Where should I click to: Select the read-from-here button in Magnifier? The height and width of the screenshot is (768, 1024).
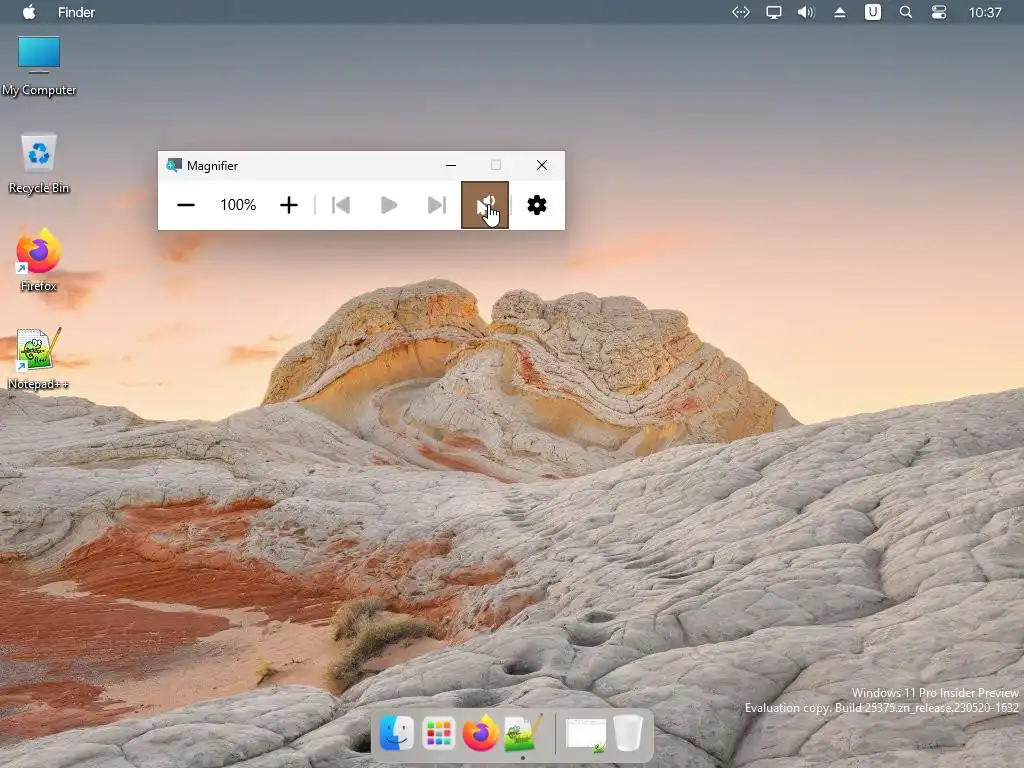[485, 205]
